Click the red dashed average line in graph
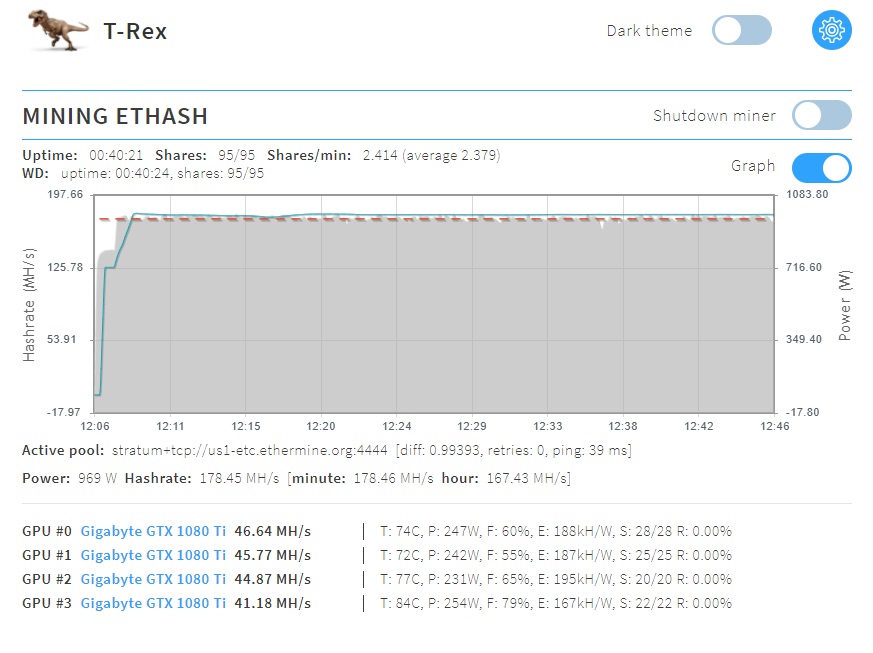 [x=434, y=219]
